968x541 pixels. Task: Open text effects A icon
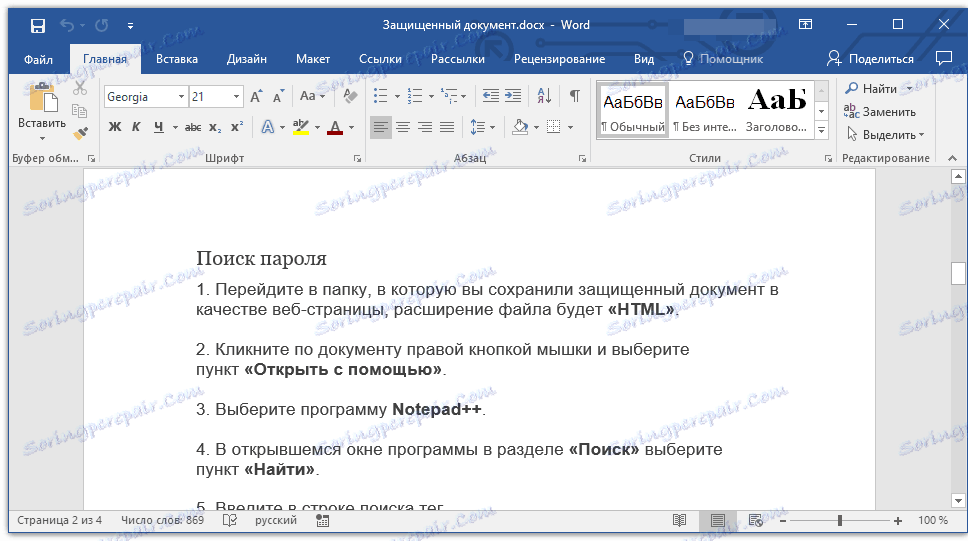[268, 127]
